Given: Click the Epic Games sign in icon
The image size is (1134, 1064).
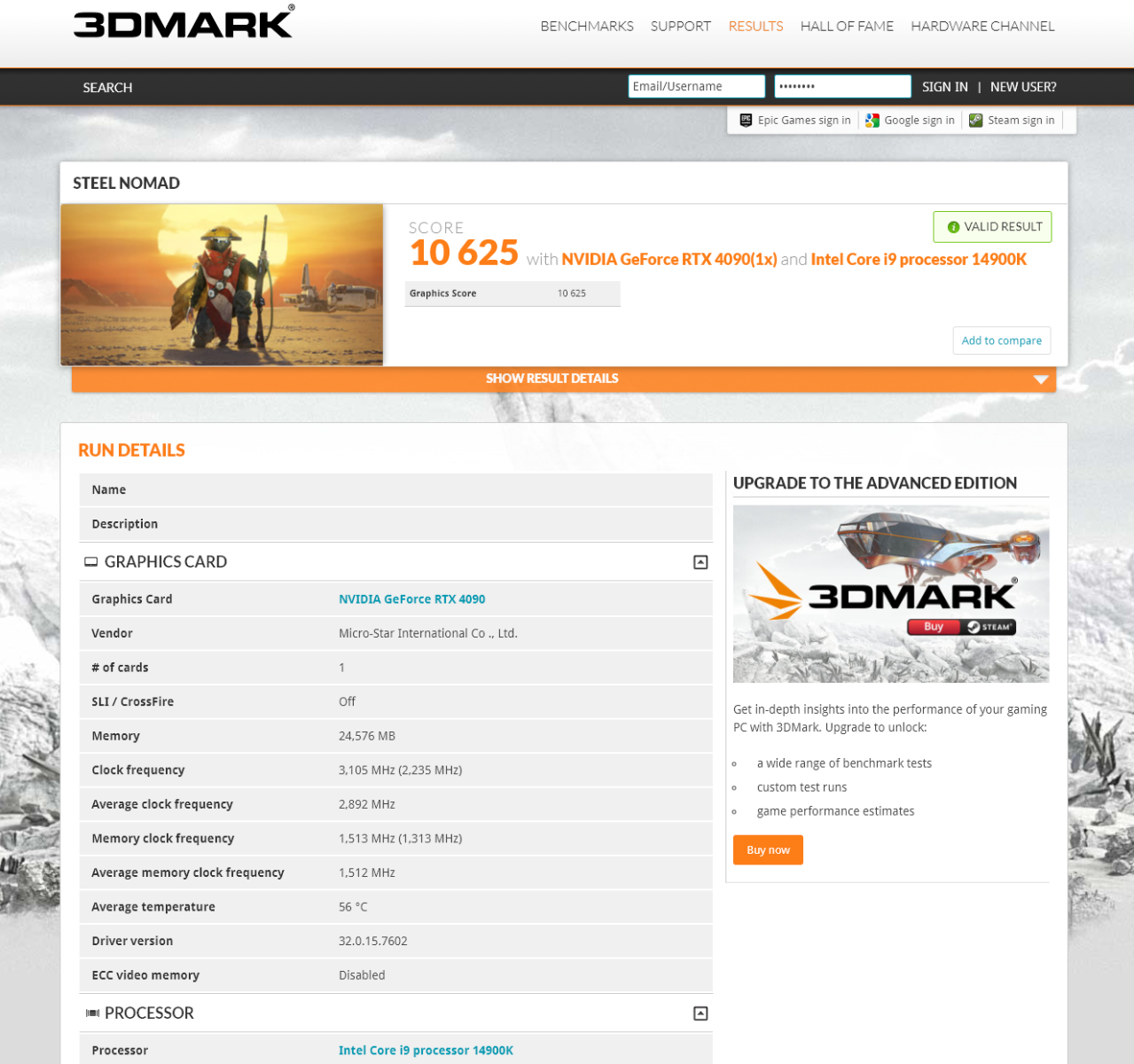Looking at the screenshot, I should point(746,121).
